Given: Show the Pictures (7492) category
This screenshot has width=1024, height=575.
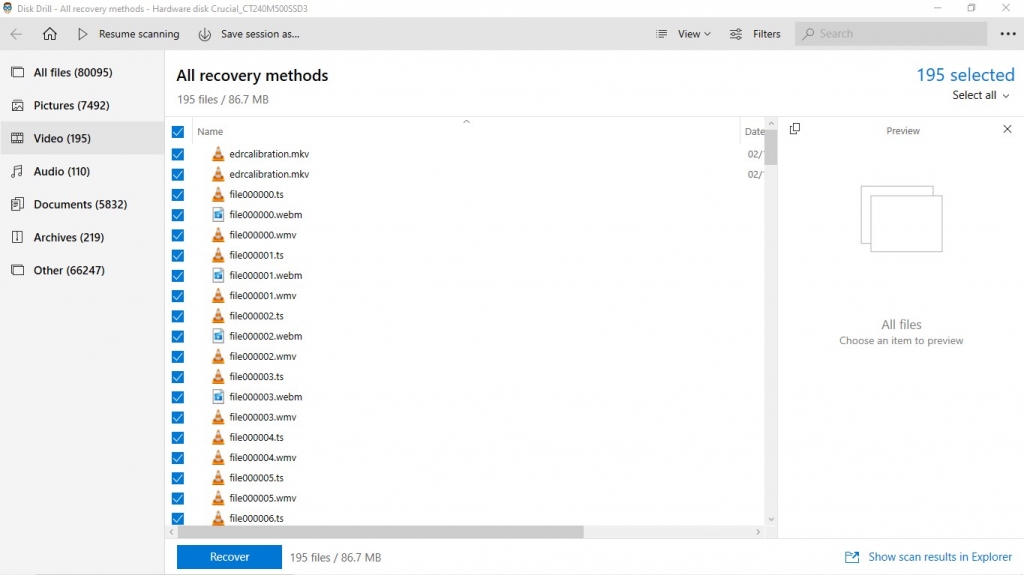Looking at the screenshot, I should 71,105.
